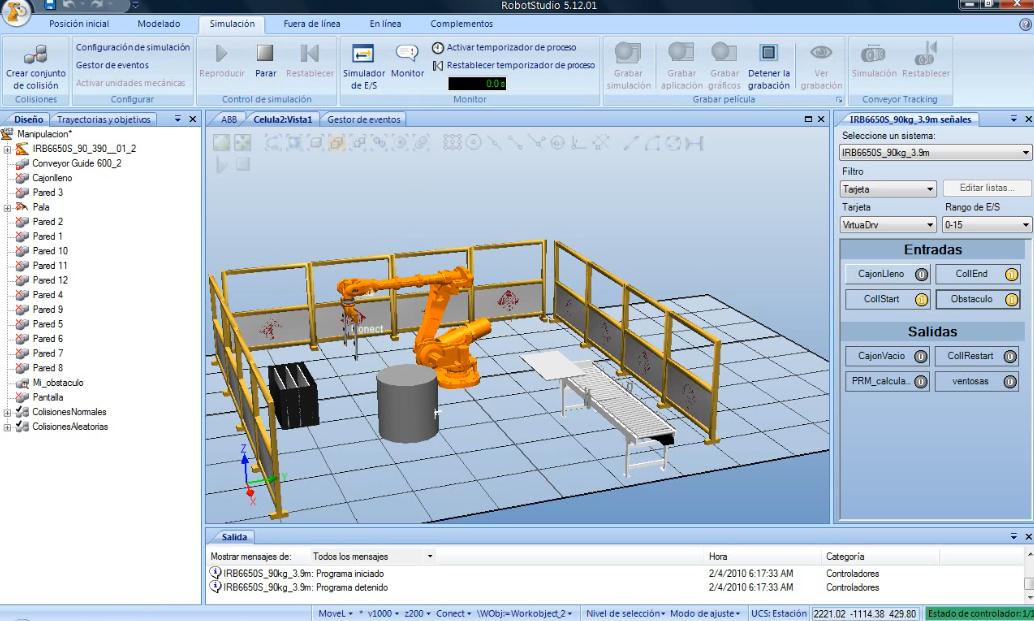The image size is (1034, 621).
Task: Click Configuración de simulación
Action: pos(133,47)
